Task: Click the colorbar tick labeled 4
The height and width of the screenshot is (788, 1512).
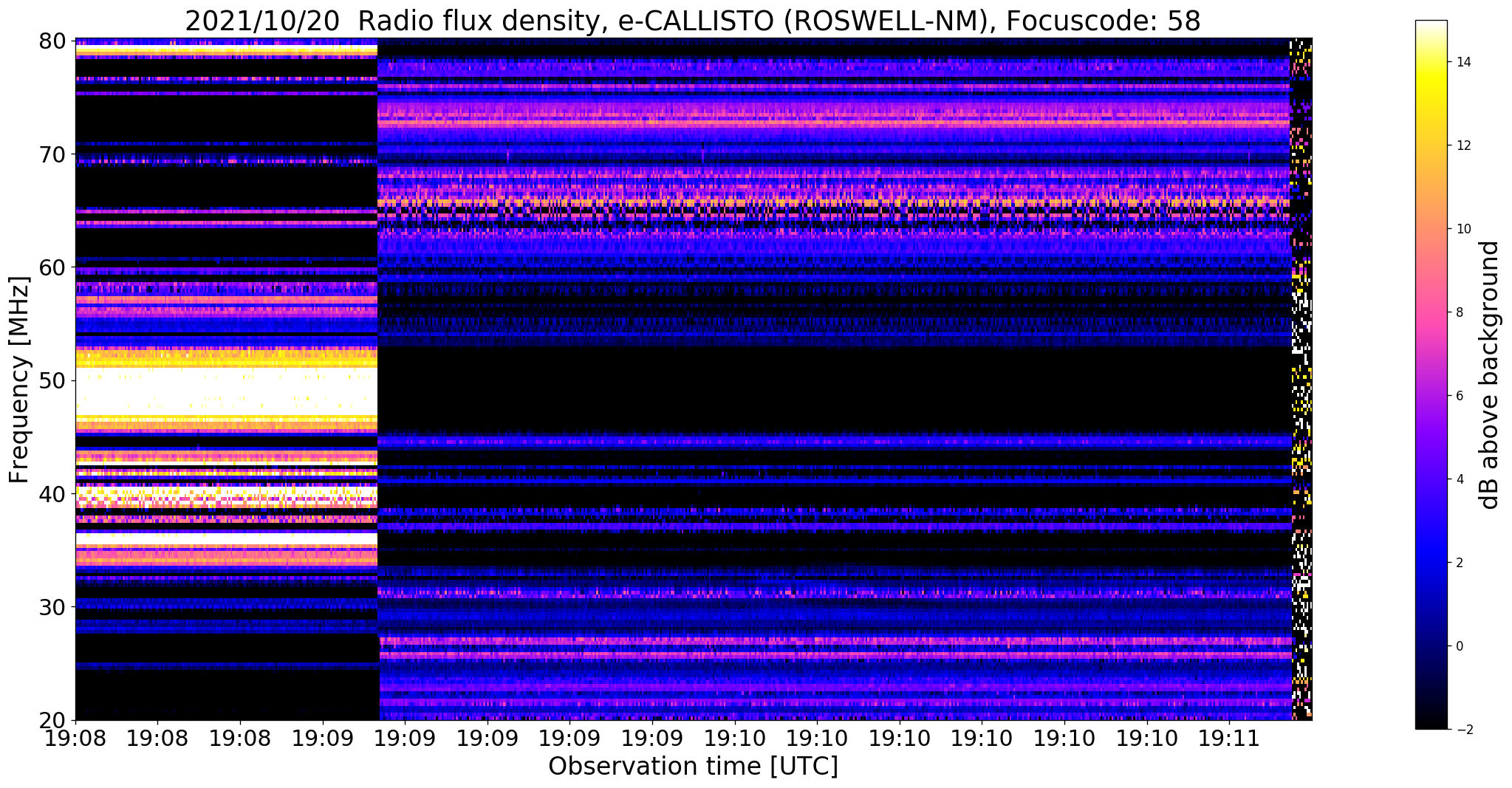Action: pos(1458,479)
